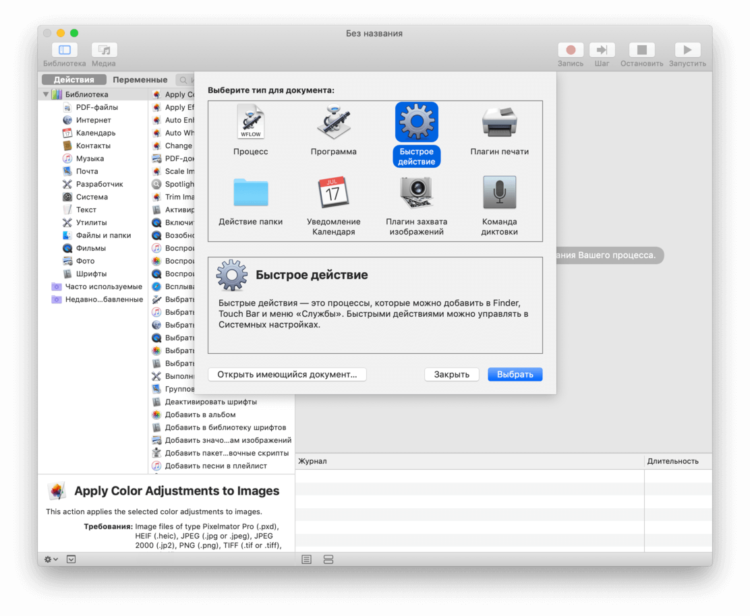The width and height of the screenshot is (750, 616).
Task: Click the Длительность column header
Action: point(678,462)
